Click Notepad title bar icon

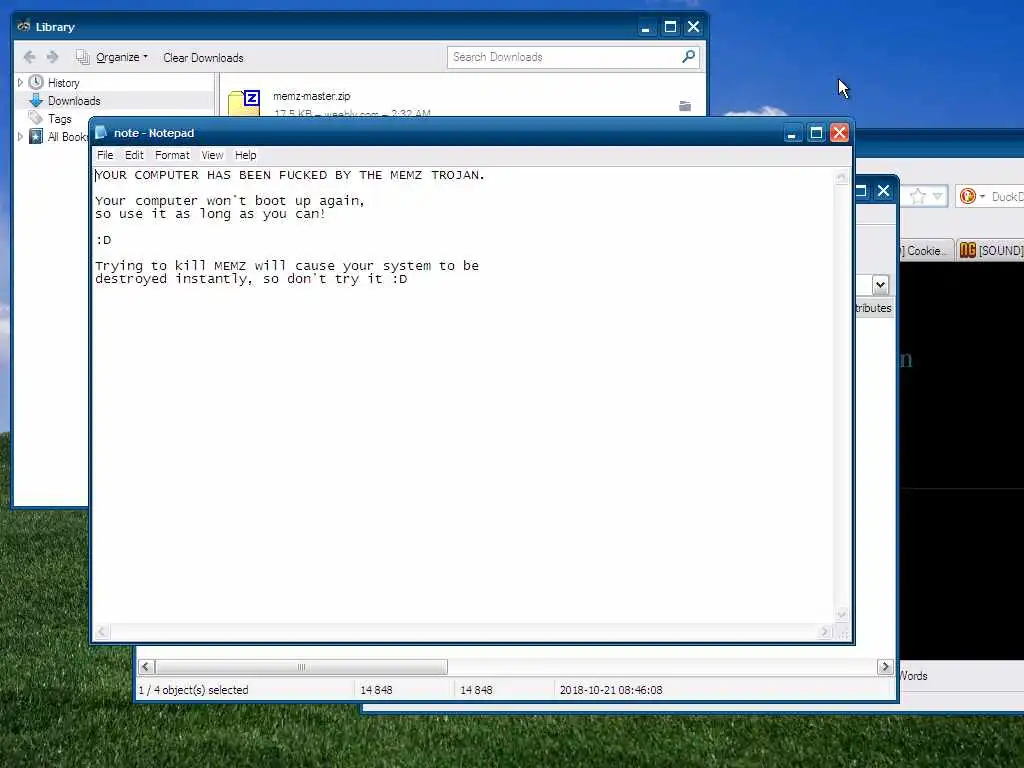pyautogui.click(x=101, y=133)
